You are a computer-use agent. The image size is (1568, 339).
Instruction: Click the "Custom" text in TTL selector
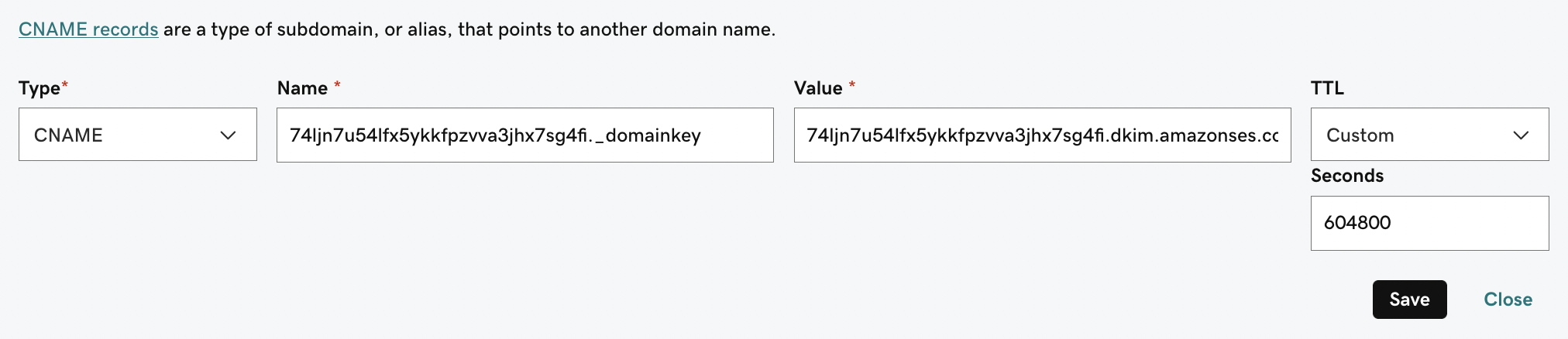1360,135
